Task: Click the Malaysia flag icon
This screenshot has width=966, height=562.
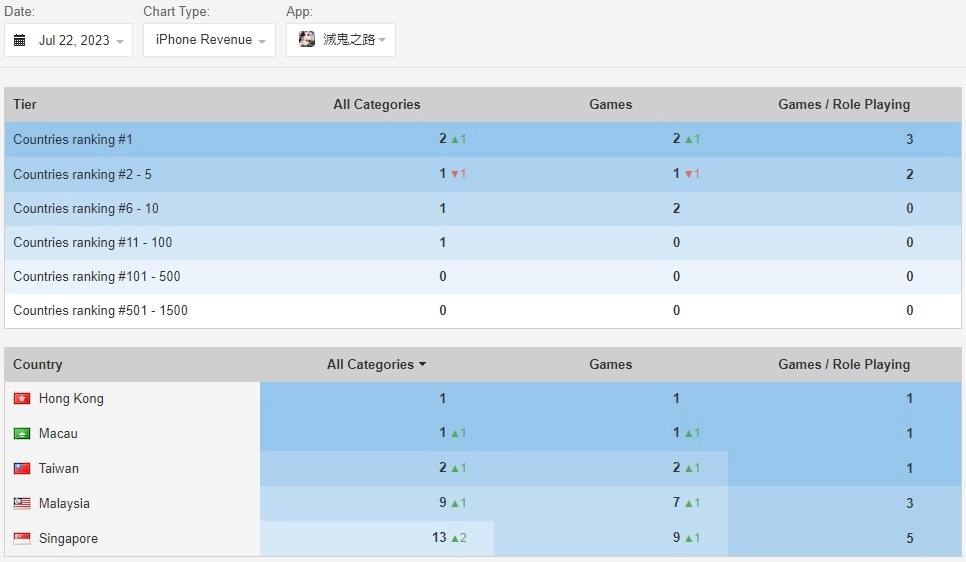Action: tap(22, 504)
